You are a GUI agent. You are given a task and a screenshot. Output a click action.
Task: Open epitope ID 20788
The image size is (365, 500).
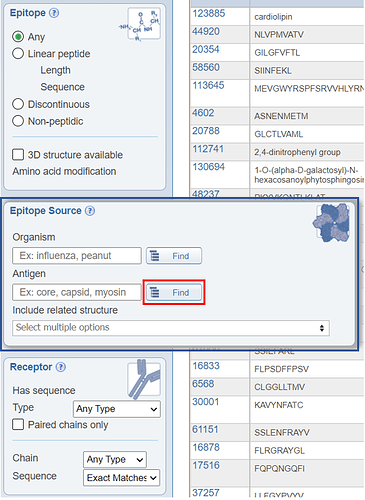[206, 131]
